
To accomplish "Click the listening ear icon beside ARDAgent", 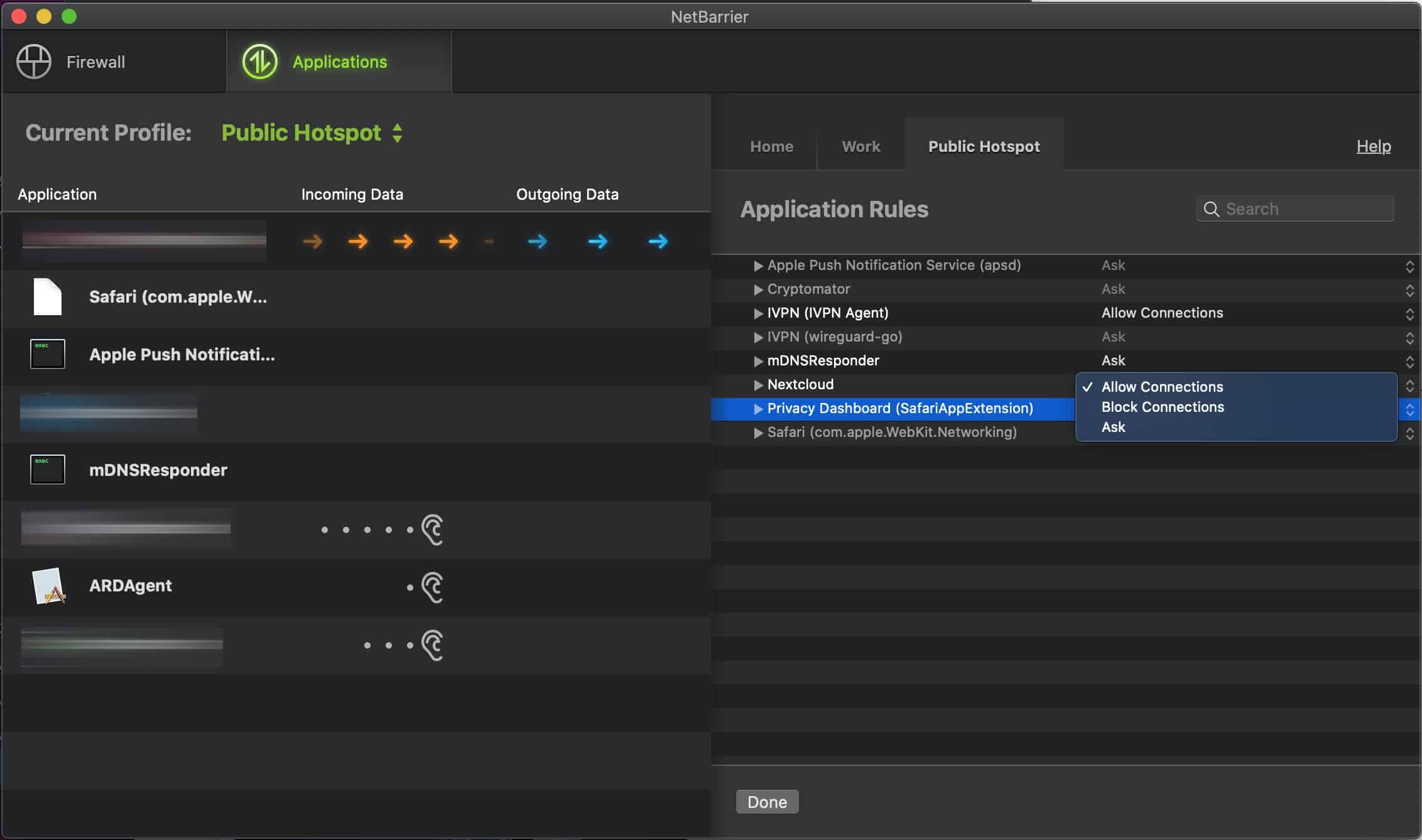I will tap(432, 587).
